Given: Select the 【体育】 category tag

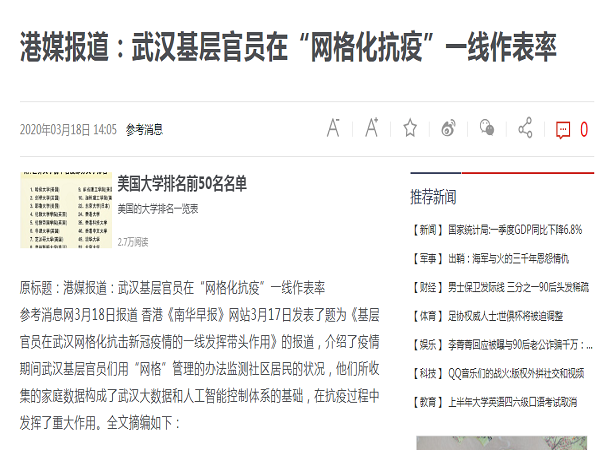Looking at the screenshot, I should click(x=427, y=316).
